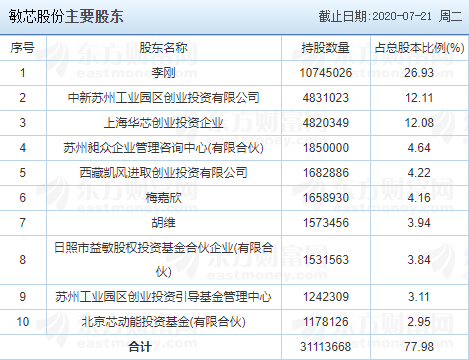This screenshot has width=469, height=360.
Task: Click the total share count 31113668
Action: pos(326,347)
